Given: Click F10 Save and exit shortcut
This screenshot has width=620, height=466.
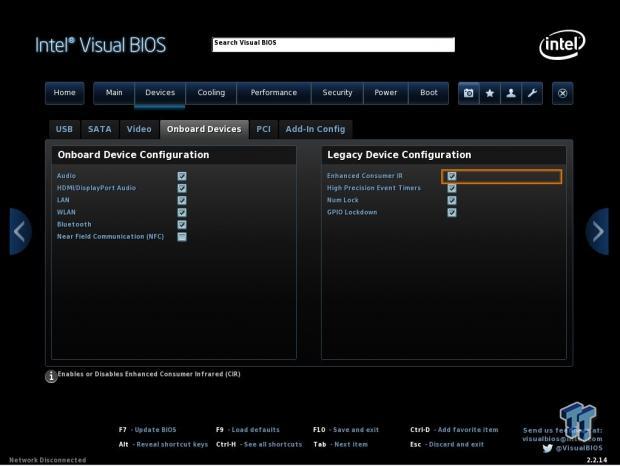Looking at the screenshot, I should coord(346,430).
